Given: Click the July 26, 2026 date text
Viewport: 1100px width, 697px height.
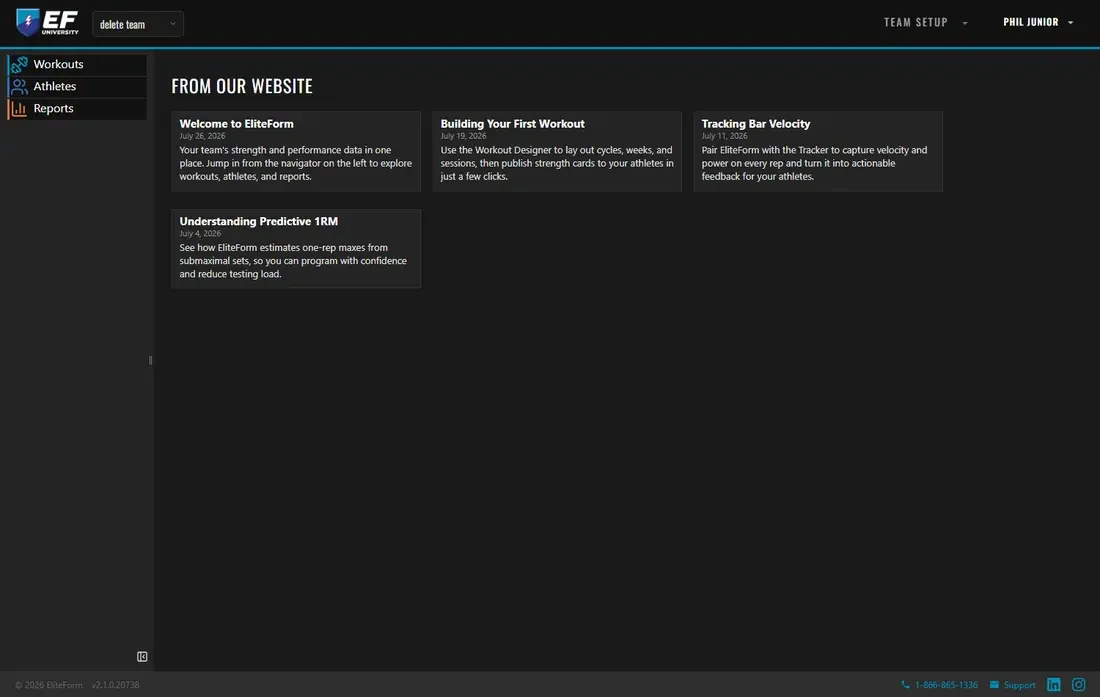Looking at the screenshot, I should tap(202, 136).
